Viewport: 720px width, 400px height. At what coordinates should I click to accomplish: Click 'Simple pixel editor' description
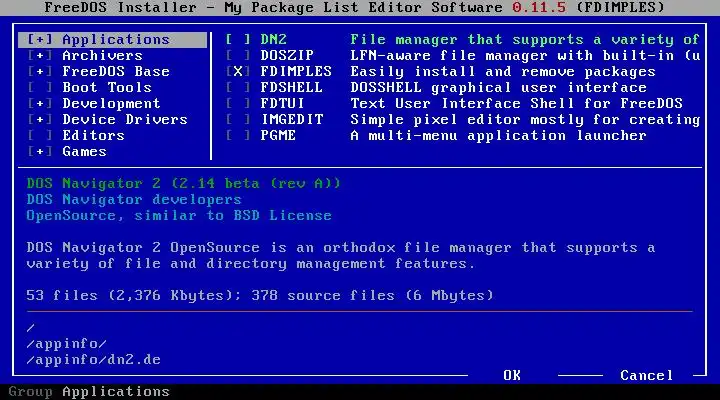pos(525,120)
